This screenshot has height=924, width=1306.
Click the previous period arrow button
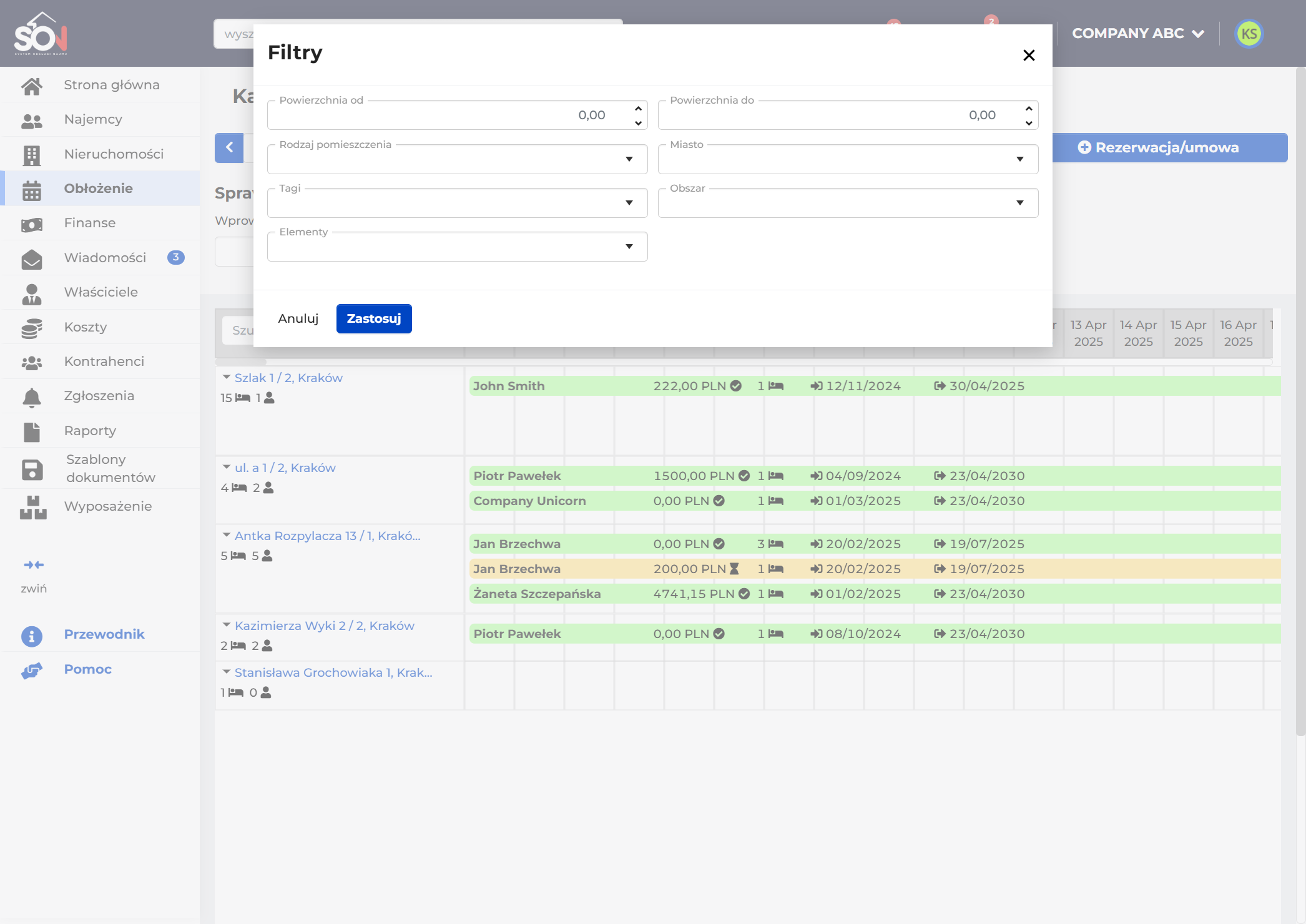[229, 148]
